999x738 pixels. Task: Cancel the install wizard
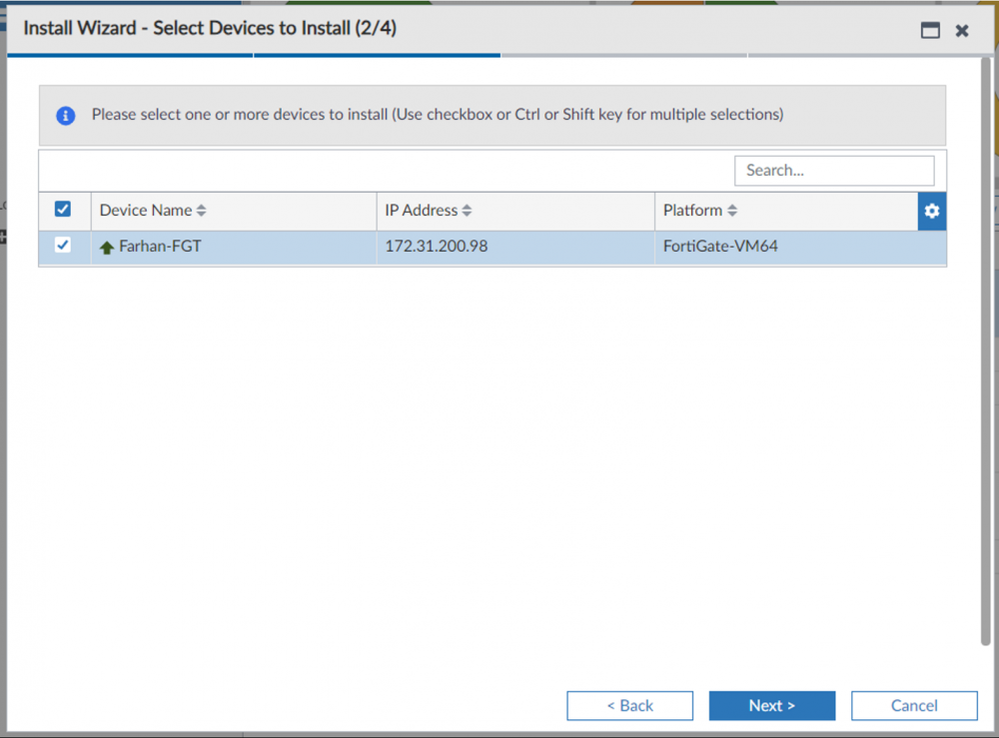click(914, 705)
